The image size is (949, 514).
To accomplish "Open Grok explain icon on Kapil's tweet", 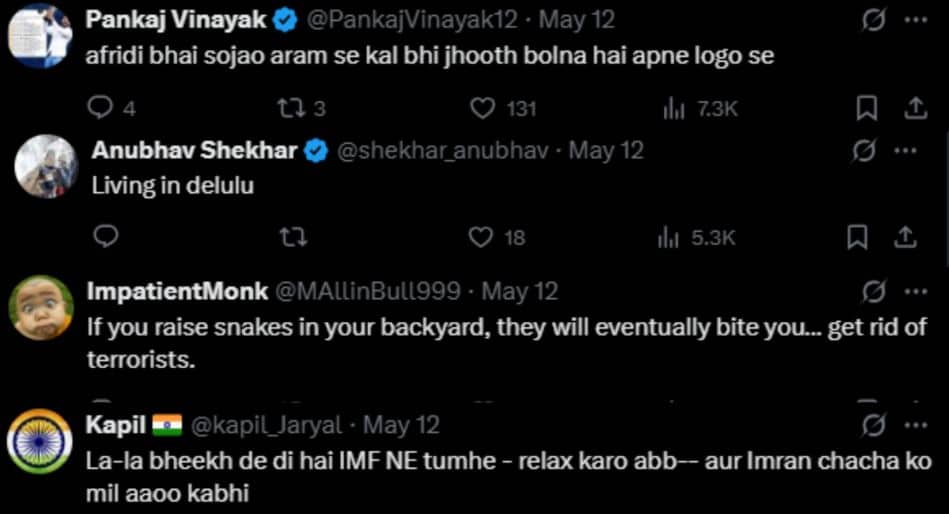I will [873, 425].
